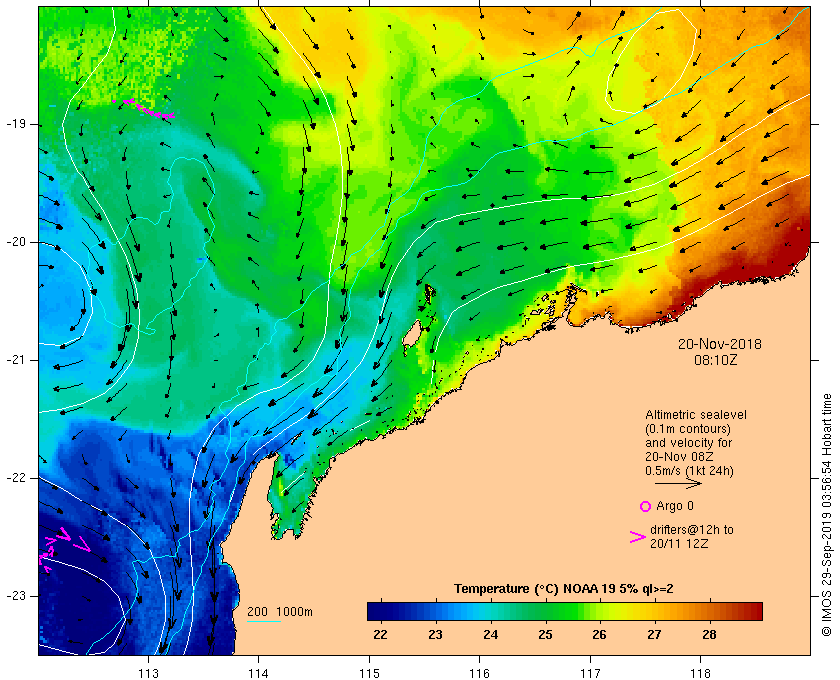Click the magenta drifter markers near -22.5 latitude

click(x=63, y=549)
